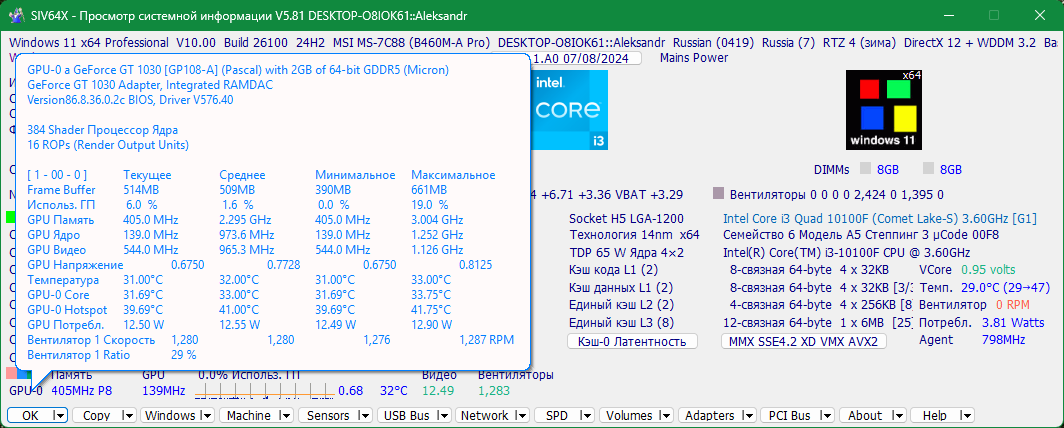Click the Machine button
The width and height of the screenshot is (1064, 428).
[249, 415]
